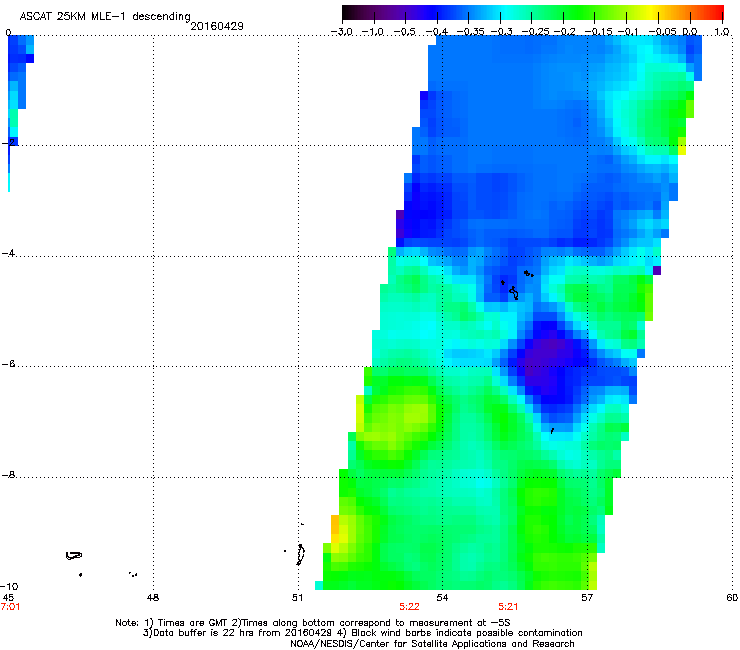Select the -0.05 color scale label

(662, 32)
